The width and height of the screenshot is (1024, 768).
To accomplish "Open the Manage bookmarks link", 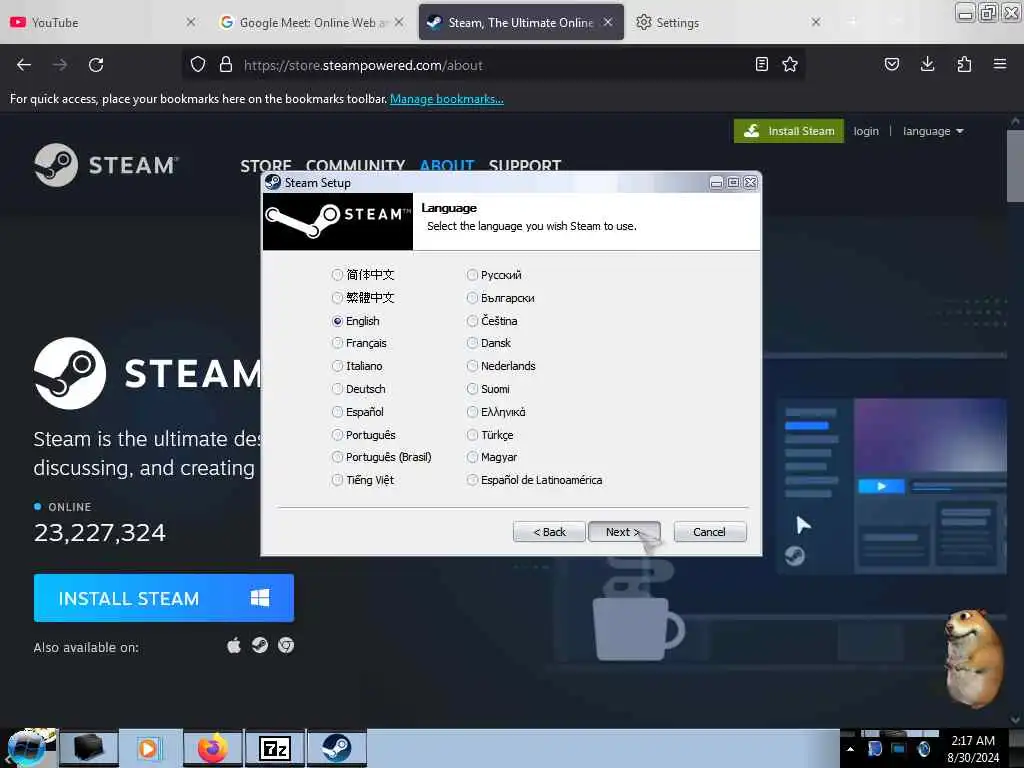I will [447, 99].
